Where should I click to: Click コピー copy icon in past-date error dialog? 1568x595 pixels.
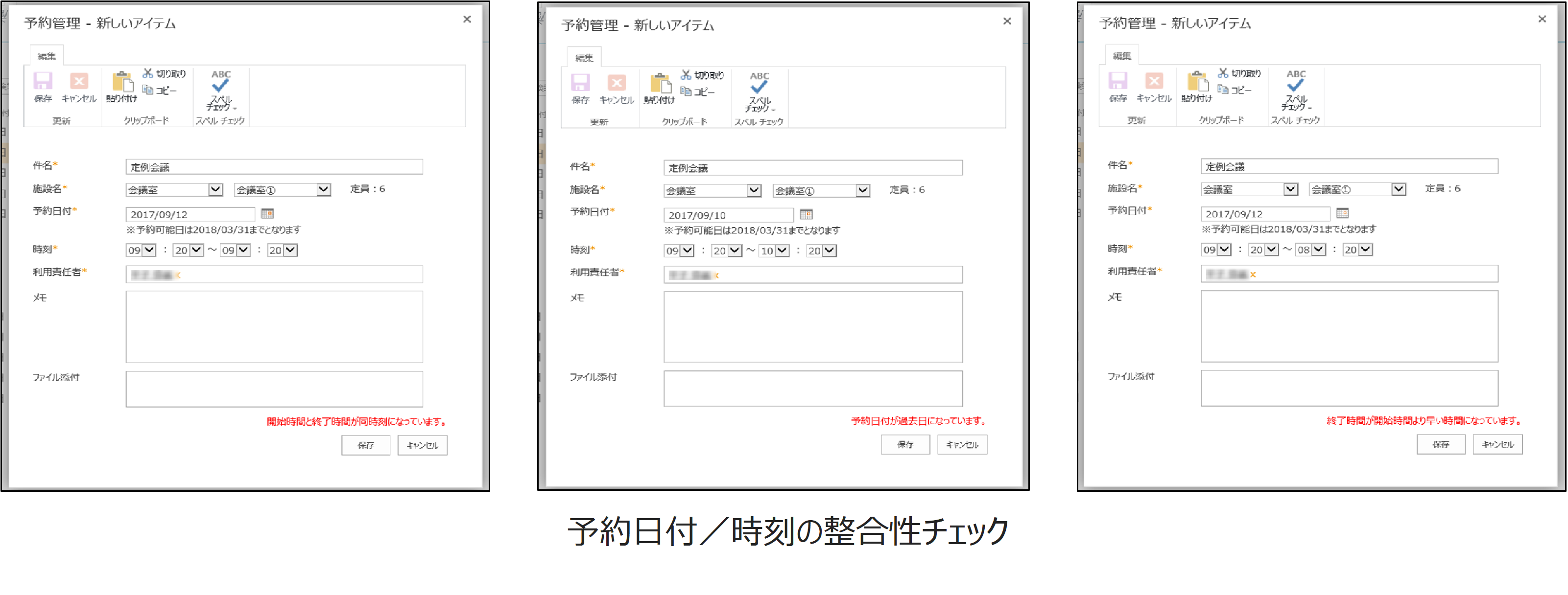(x=697, y=92)
